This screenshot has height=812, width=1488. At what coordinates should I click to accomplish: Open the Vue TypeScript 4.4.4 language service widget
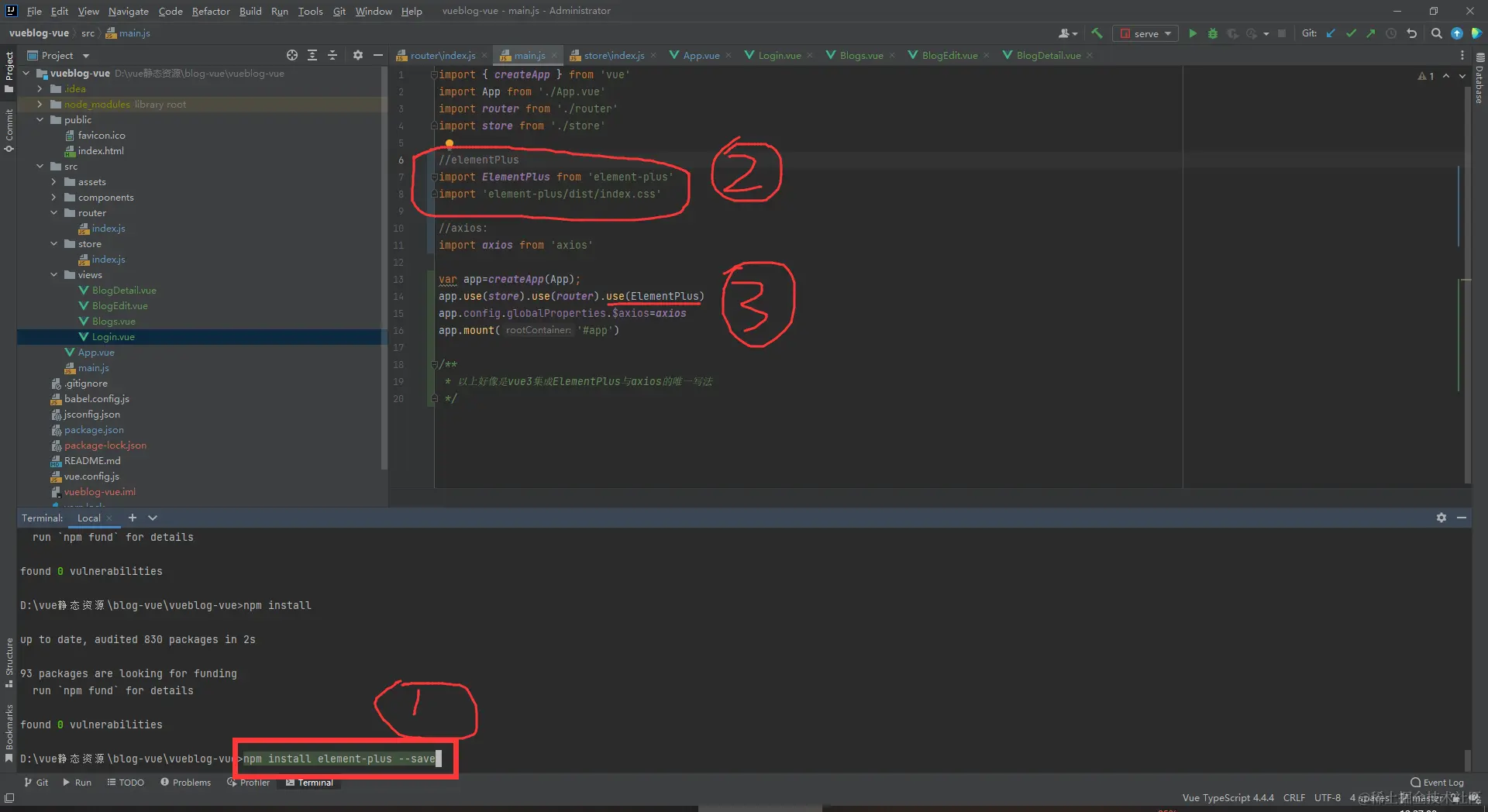[1228, 798]
